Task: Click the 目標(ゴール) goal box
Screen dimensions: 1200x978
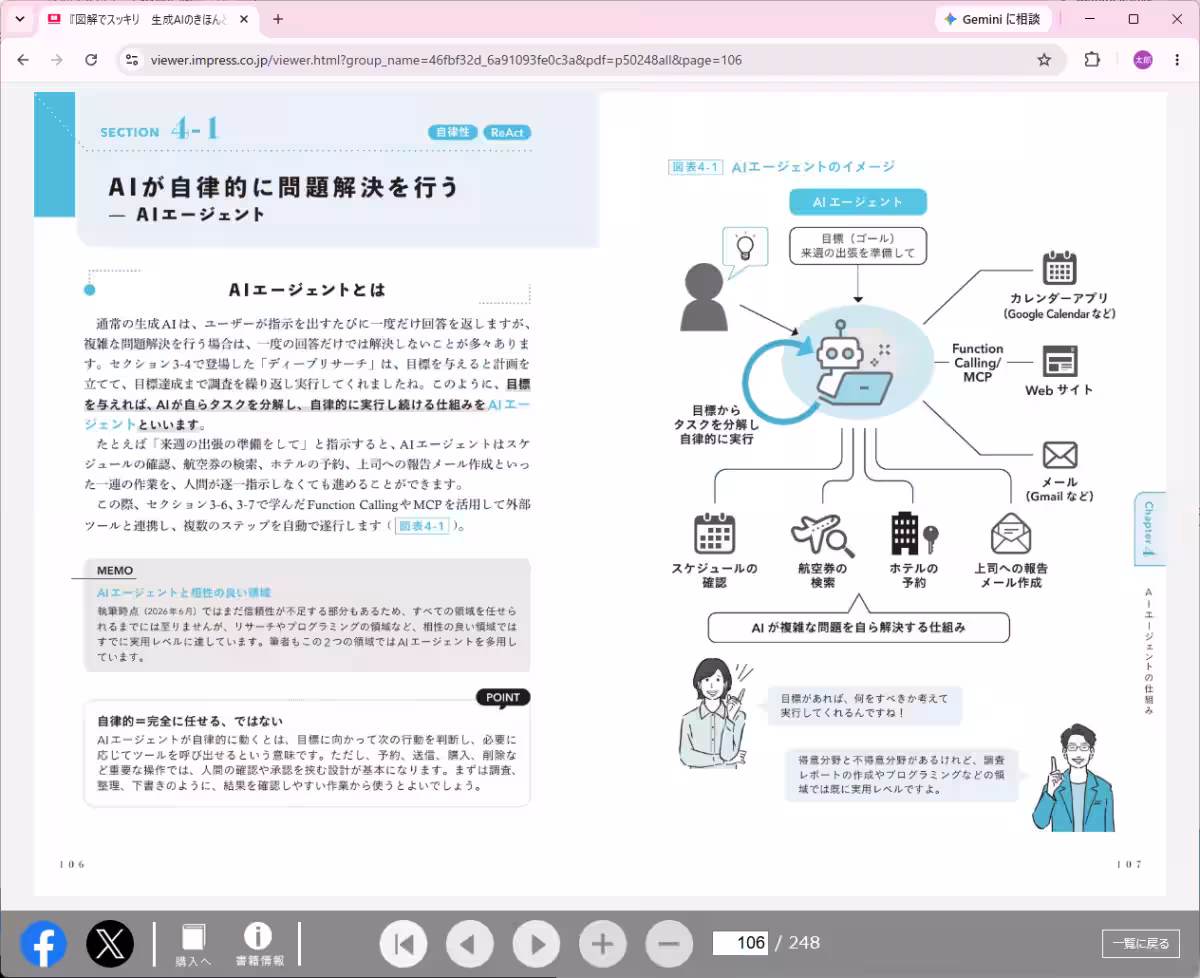Action: pyautogui.click(x=858, y=246)
